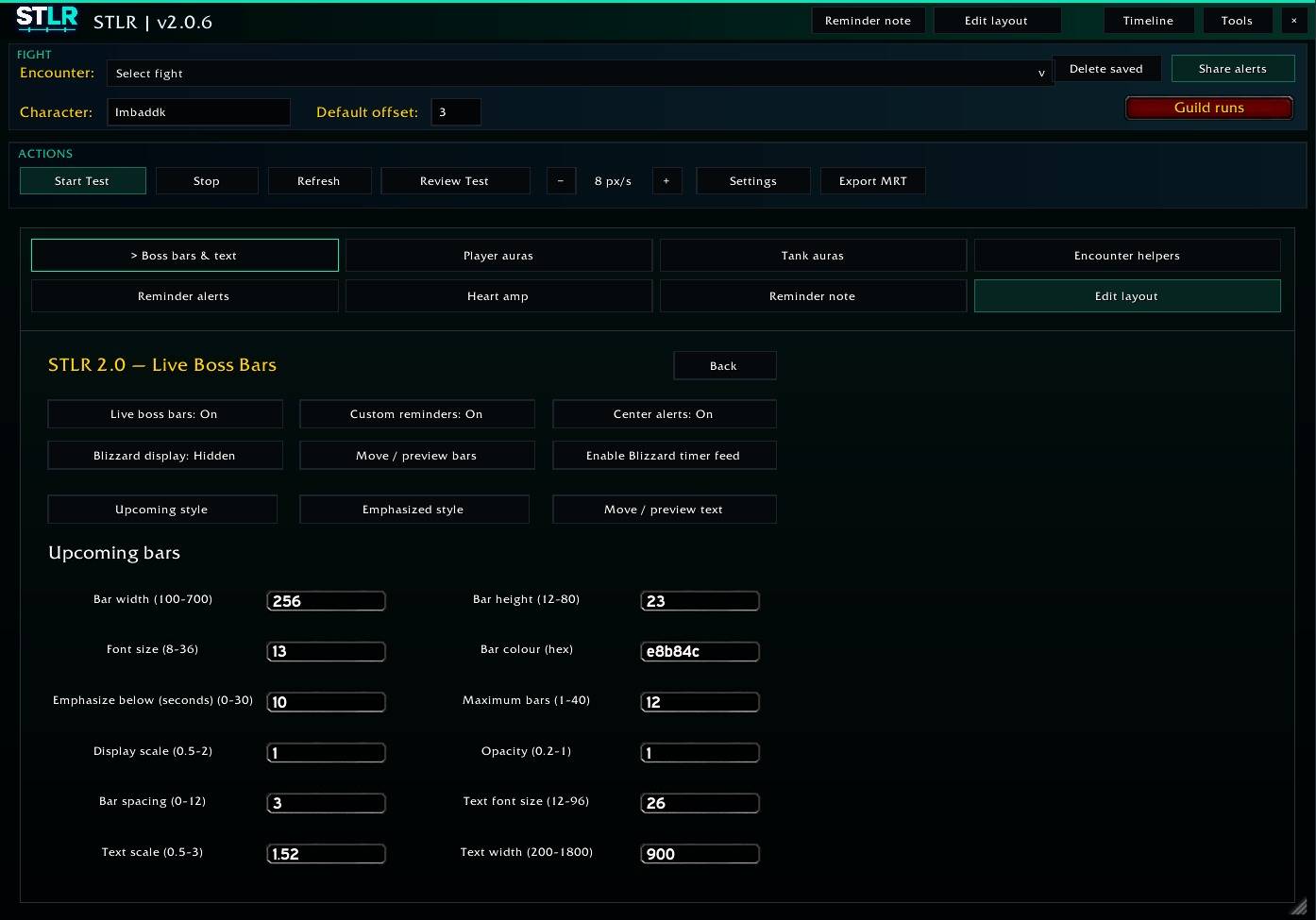This screenshot has height=920, width=1316.
Task: Click the Back button
Action: click(x=724, y=366)
